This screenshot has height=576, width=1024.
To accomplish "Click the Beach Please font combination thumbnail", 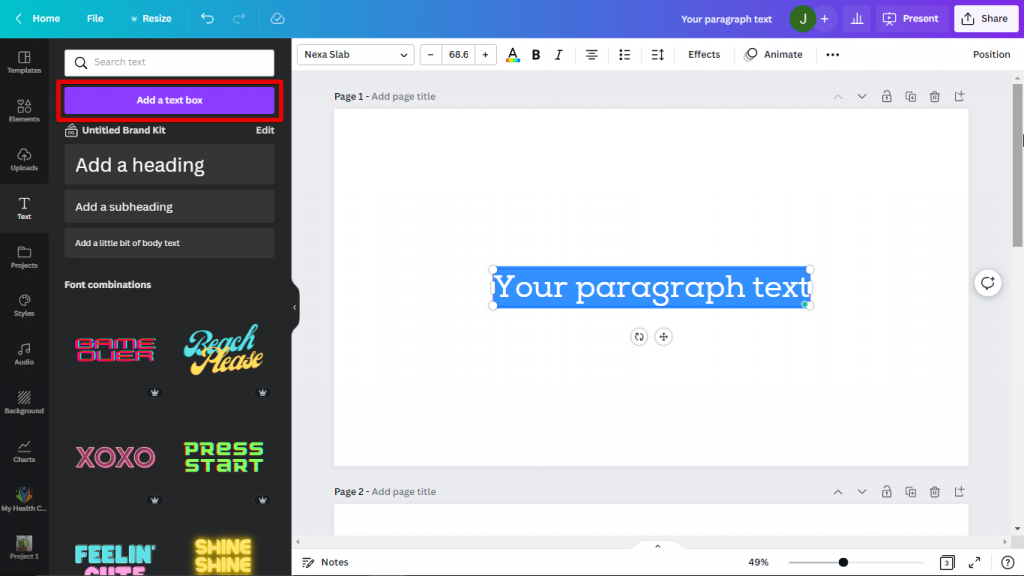I will point(222,348).
